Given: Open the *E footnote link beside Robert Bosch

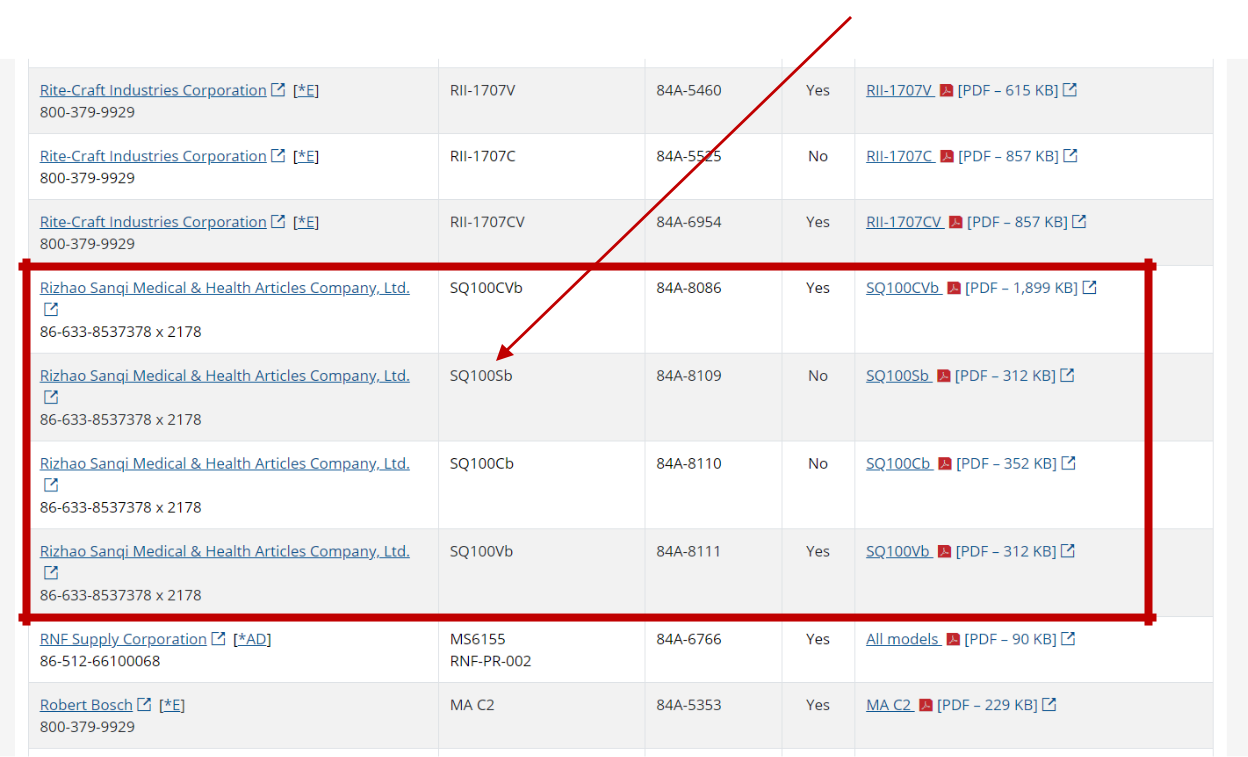Looking at the screenshot, I should 172,705.
